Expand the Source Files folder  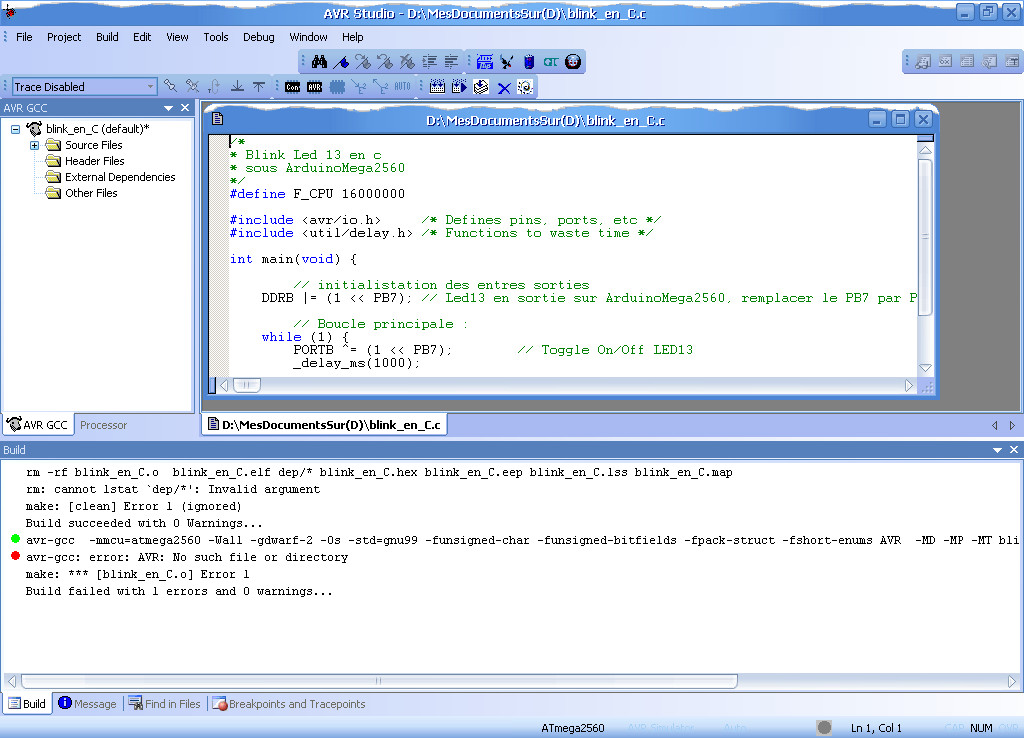(x=34, y=145)
